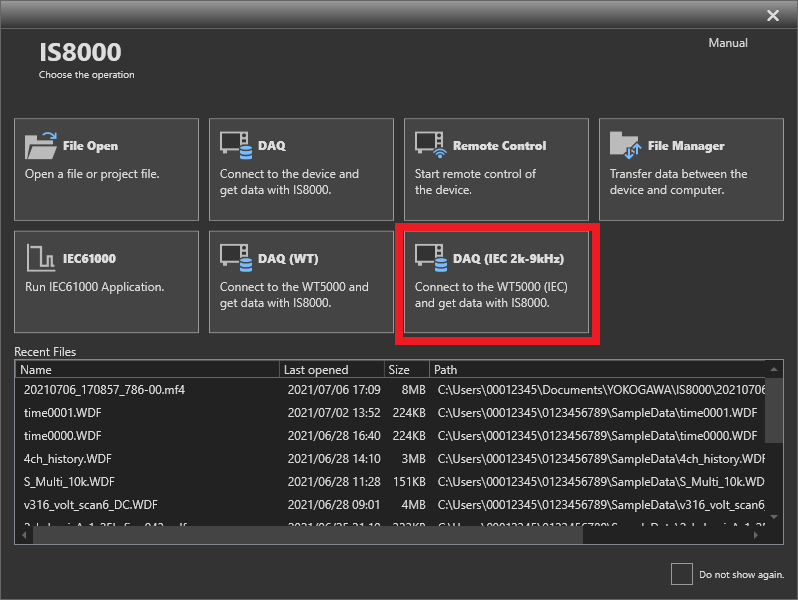Image resolution: width=798 pixels, height=600 pixels.
Task: Click the Remote Control wireless device icon
Action: pyautogui.click(x=430, y=146)
